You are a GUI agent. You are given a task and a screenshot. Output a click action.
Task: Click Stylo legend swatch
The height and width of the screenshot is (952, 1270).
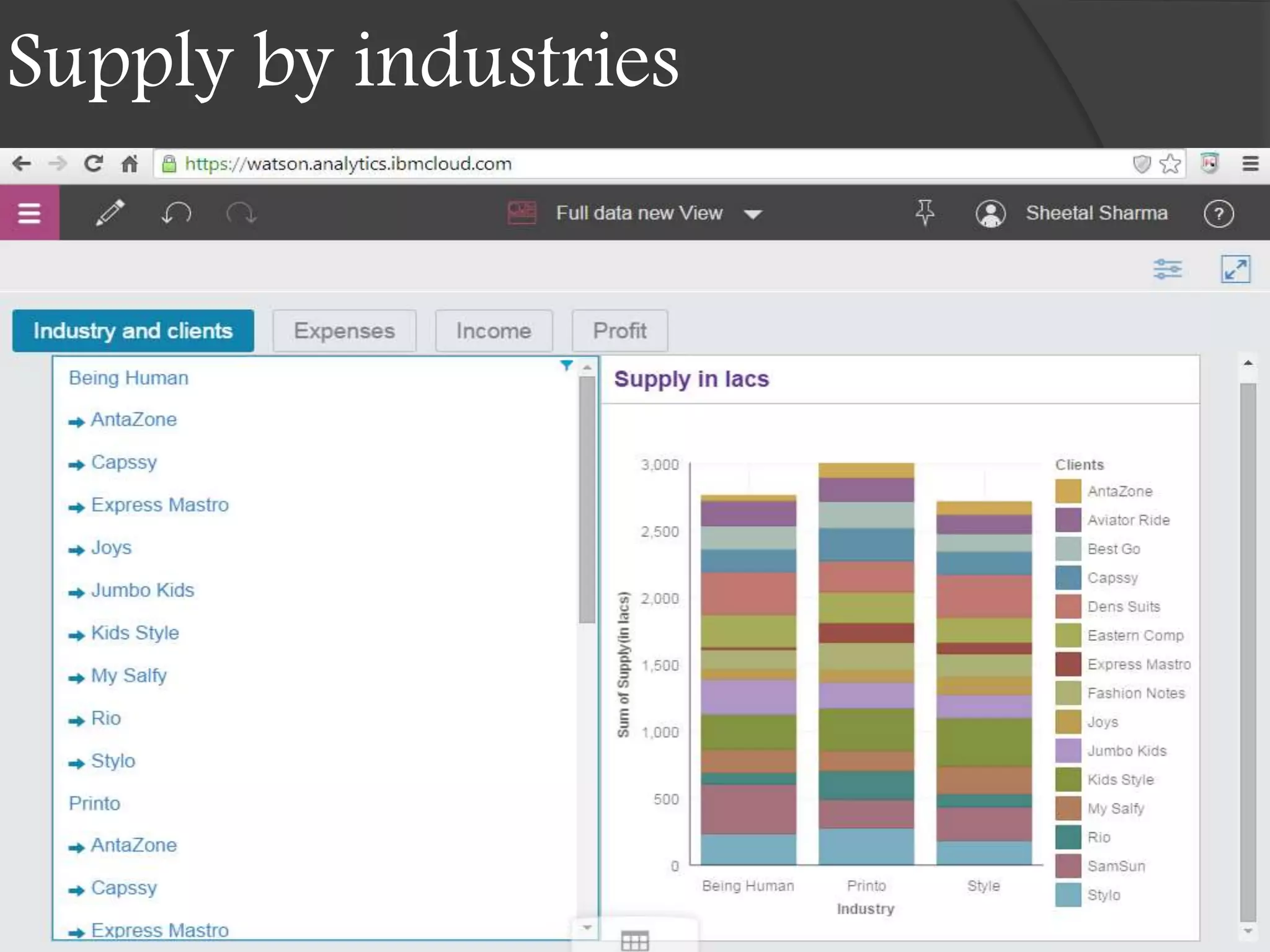1068,895
